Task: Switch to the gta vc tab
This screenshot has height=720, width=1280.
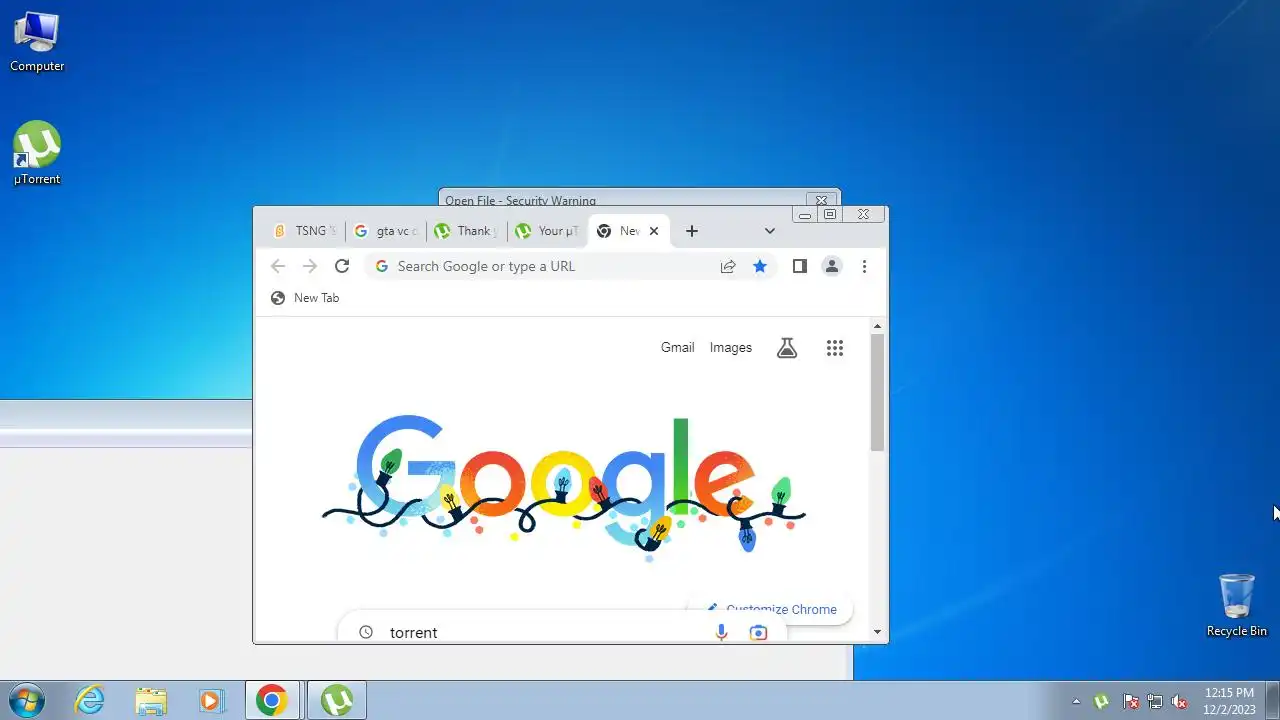Action: (x=386, y=231)
